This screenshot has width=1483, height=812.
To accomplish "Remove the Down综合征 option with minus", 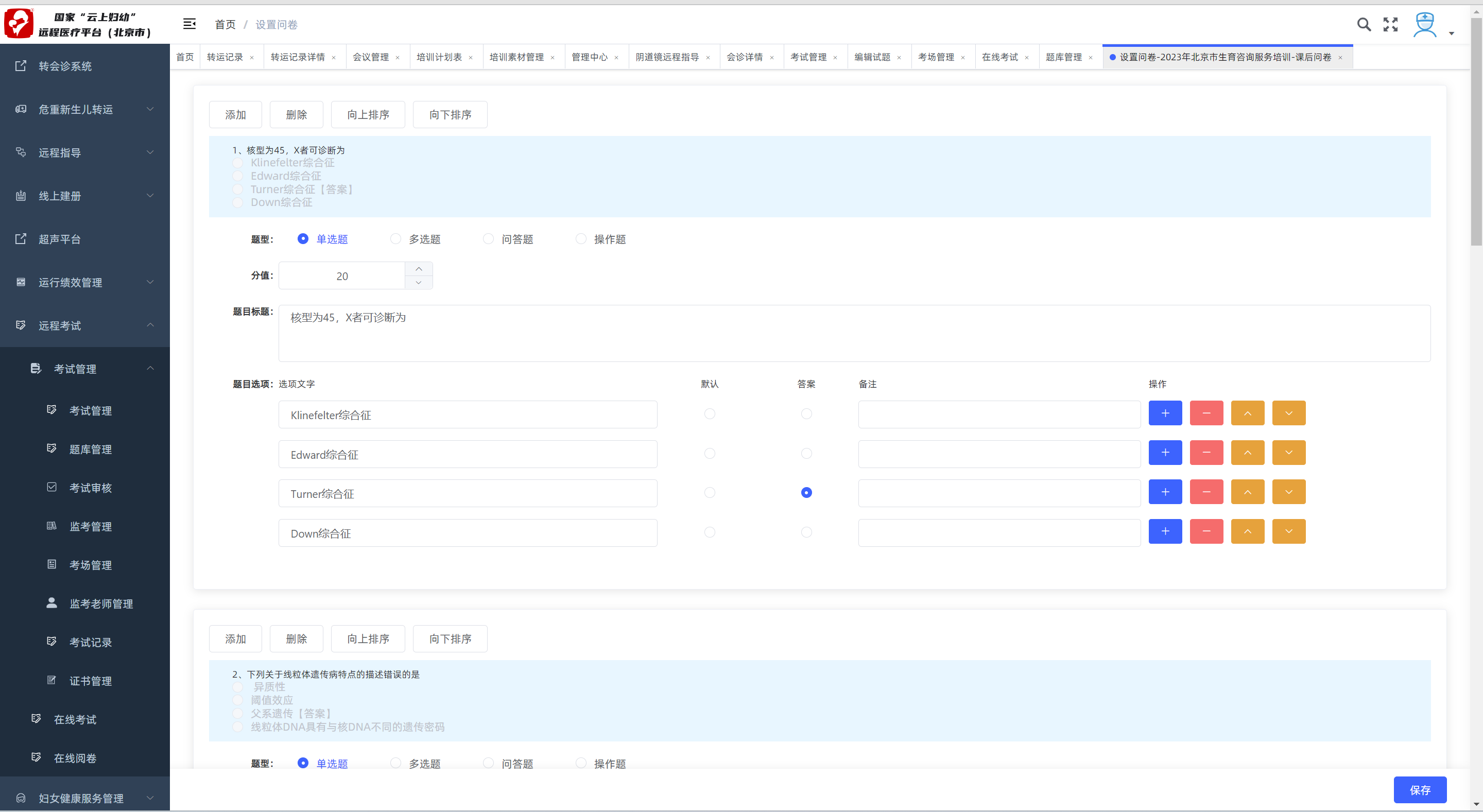I will (1206, 531).
